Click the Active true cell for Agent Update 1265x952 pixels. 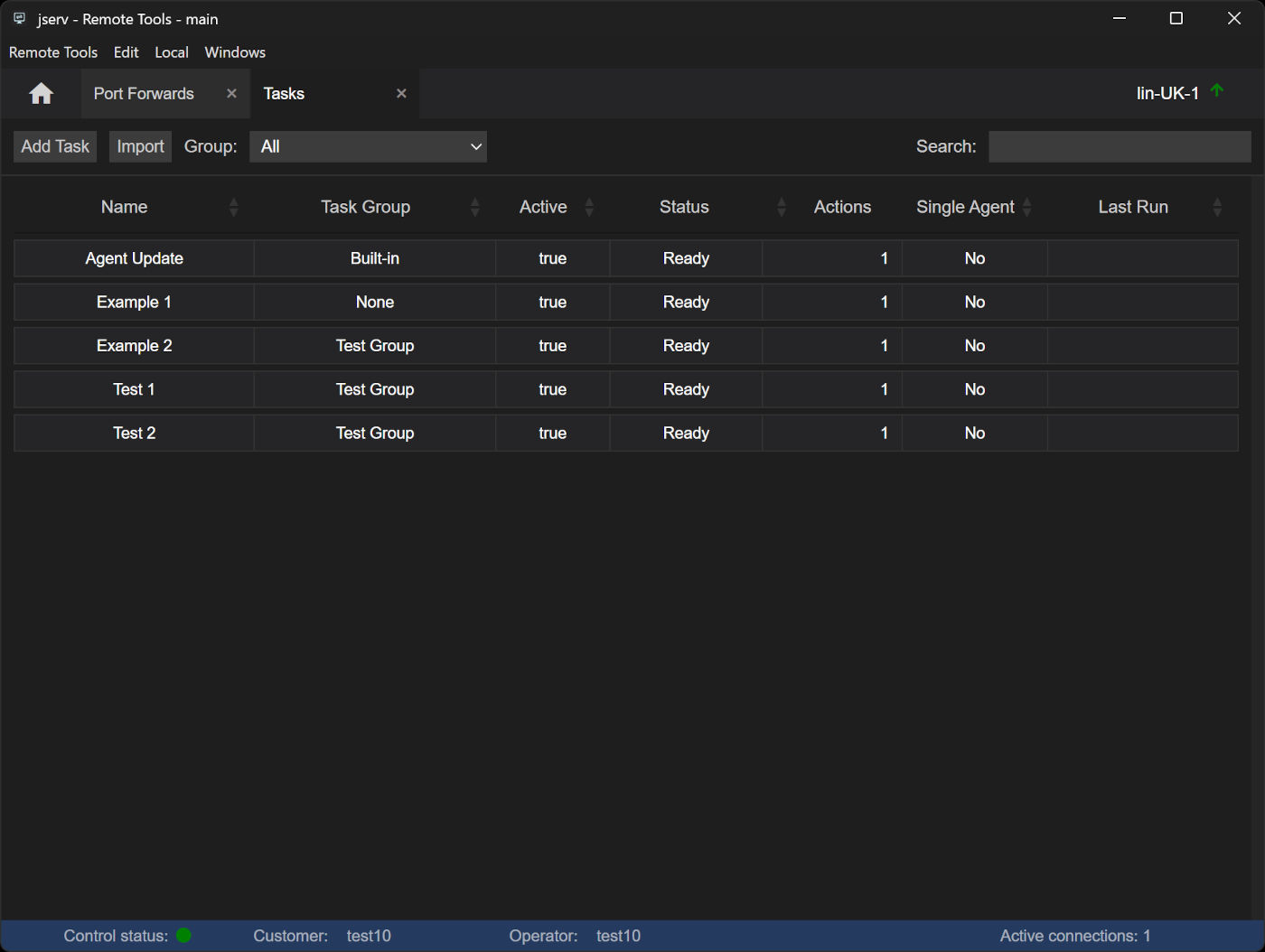(x=553, y=258)
